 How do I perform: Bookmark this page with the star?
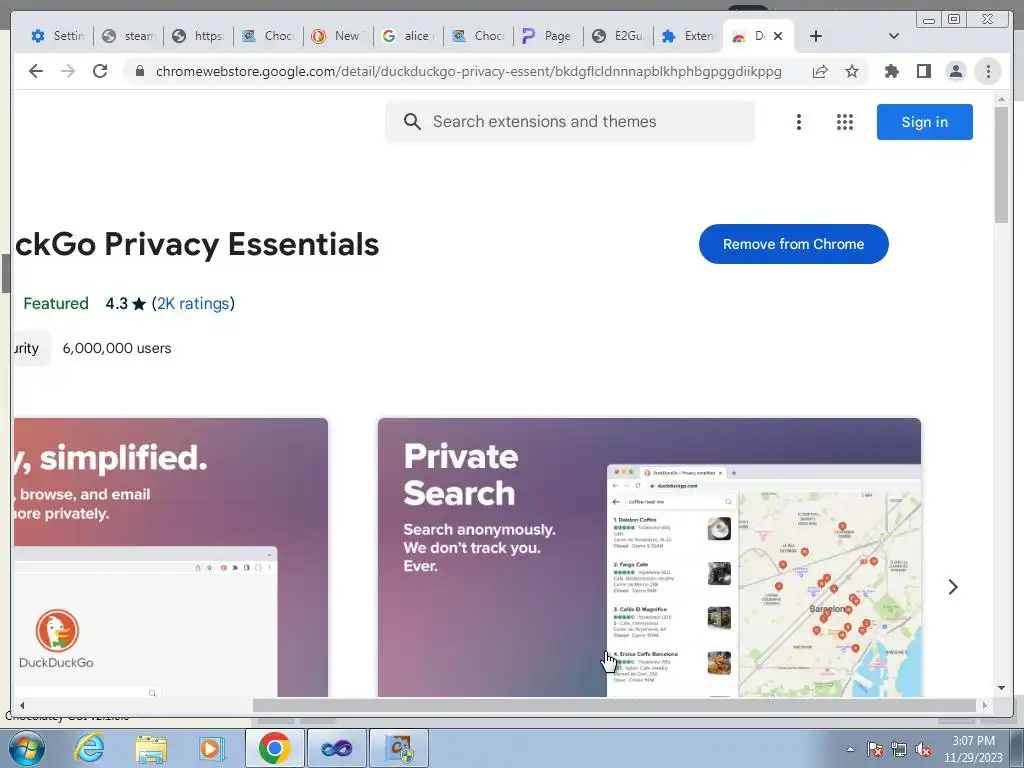[x=852, y=71]
